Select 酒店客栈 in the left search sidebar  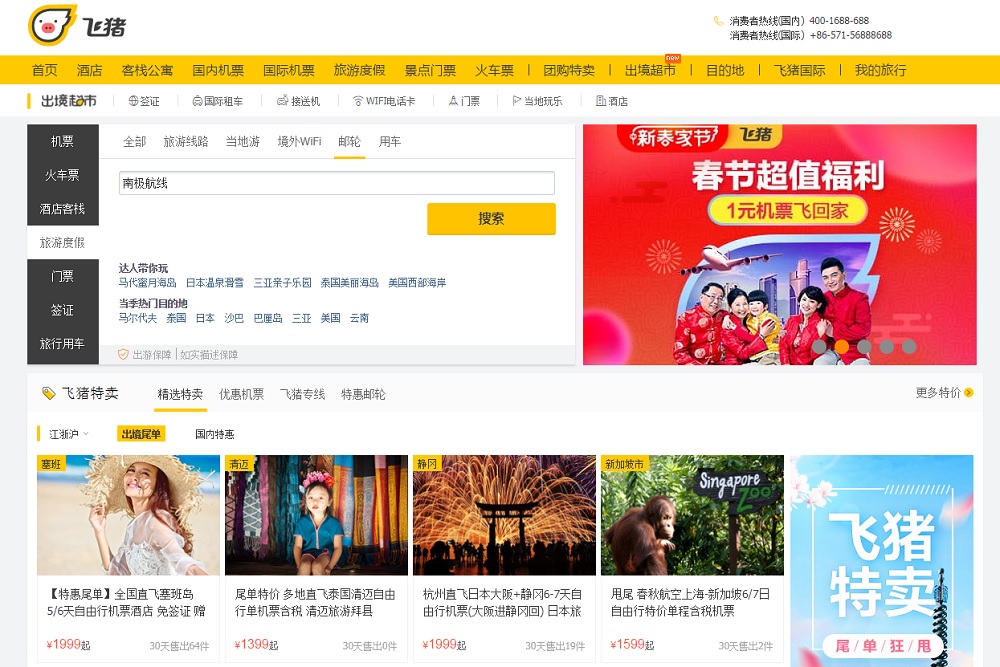(x=62, y=209)
